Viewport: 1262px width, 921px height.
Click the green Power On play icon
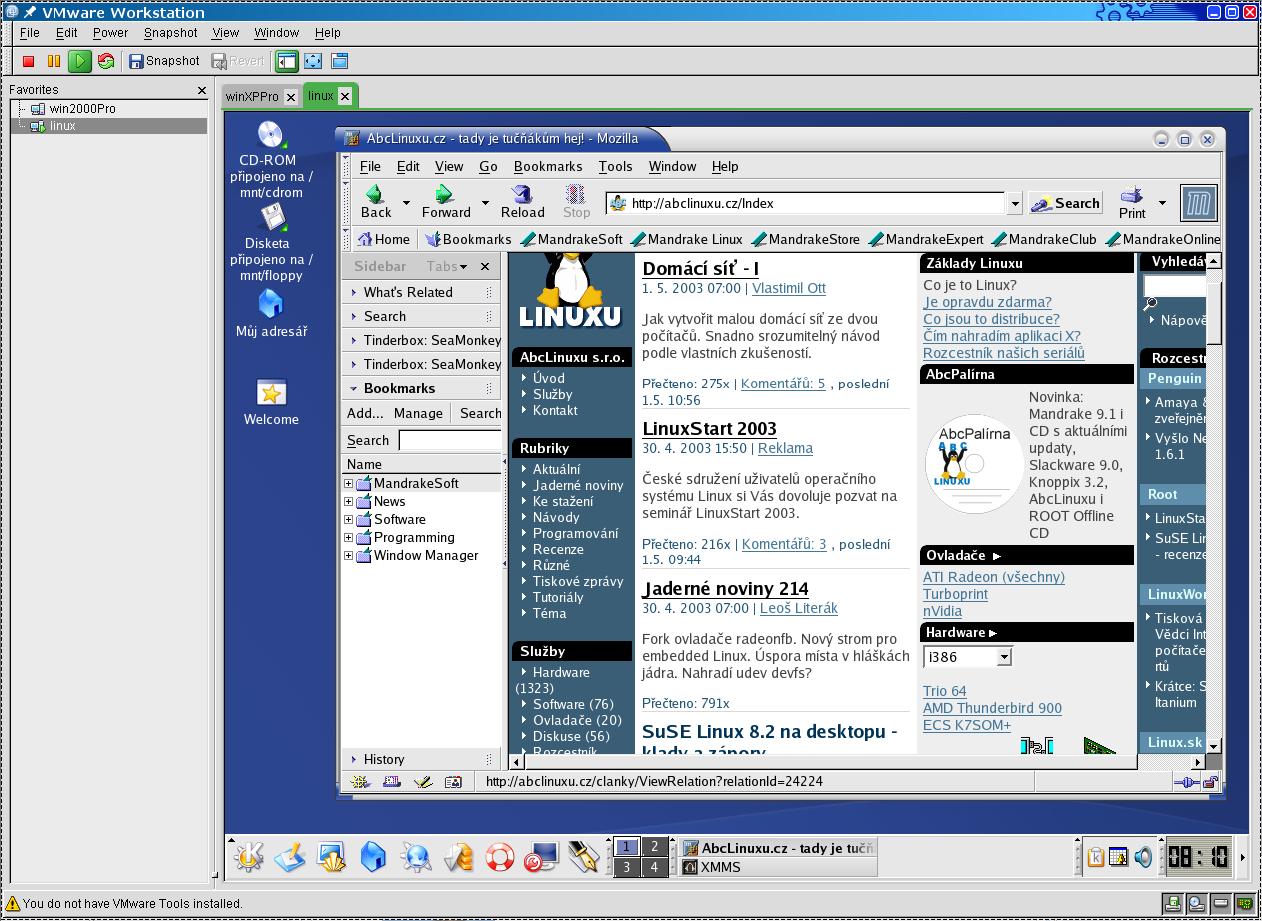[80, 61]
